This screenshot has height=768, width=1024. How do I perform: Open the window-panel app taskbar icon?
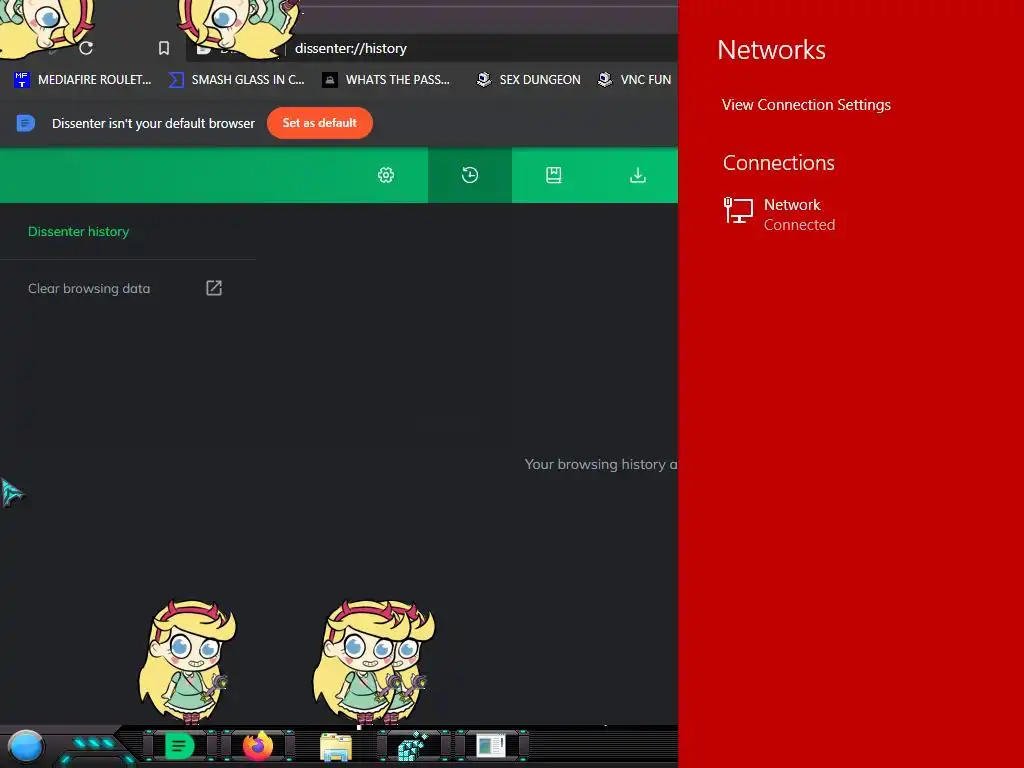click(491, 746)
